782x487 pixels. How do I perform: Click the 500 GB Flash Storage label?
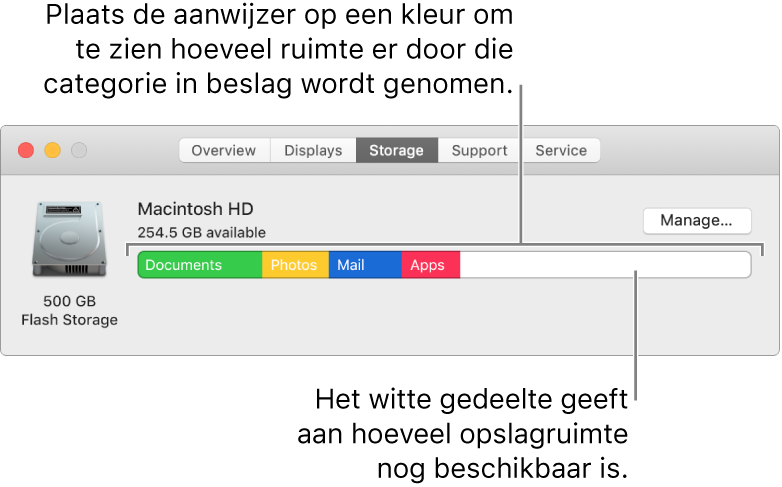point(69,310)
